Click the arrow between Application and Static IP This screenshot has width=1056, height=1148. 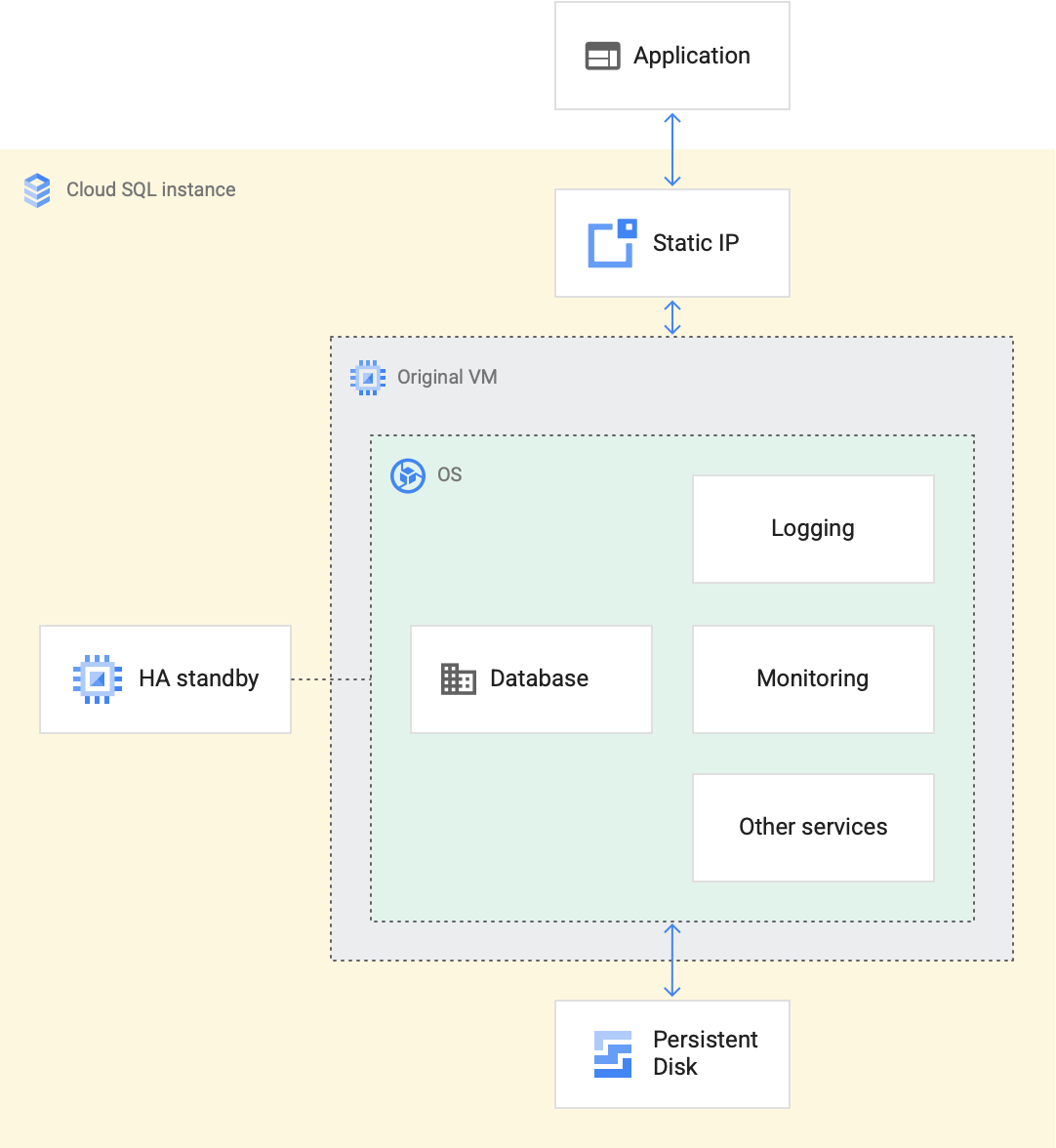(x=671, y=148)
